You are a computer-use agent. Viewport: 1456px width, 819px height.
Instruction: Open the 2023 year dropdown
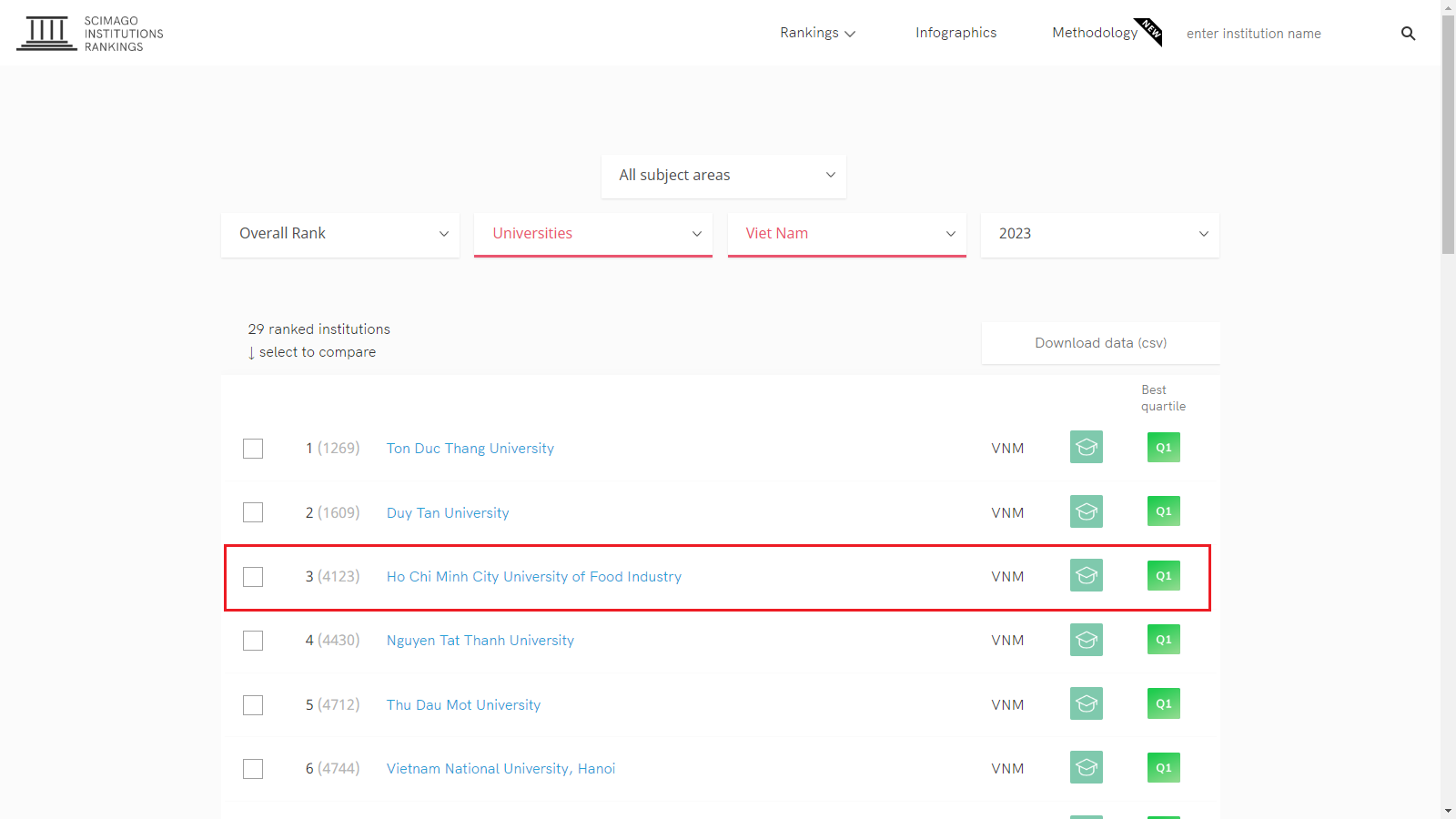pos(1100,235)
